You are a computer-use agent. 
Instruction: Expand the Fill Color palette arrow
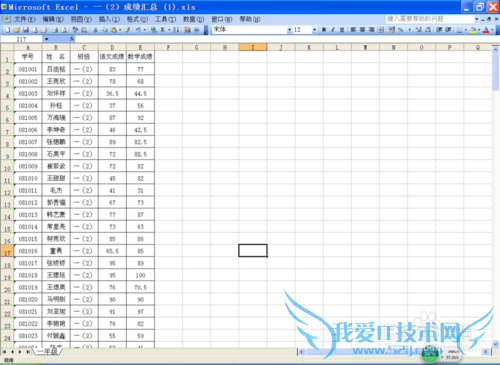pos(479,30)
